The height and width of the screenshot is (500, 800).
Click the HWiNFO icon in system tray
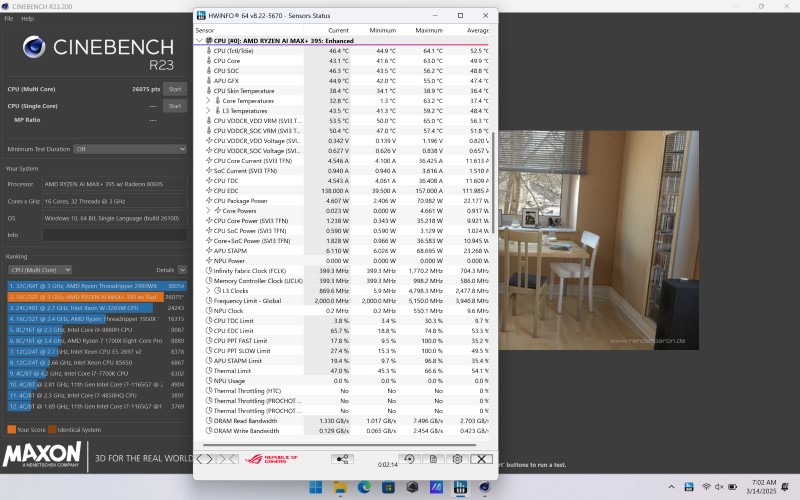pyautogui.click(x=689, y=487)
